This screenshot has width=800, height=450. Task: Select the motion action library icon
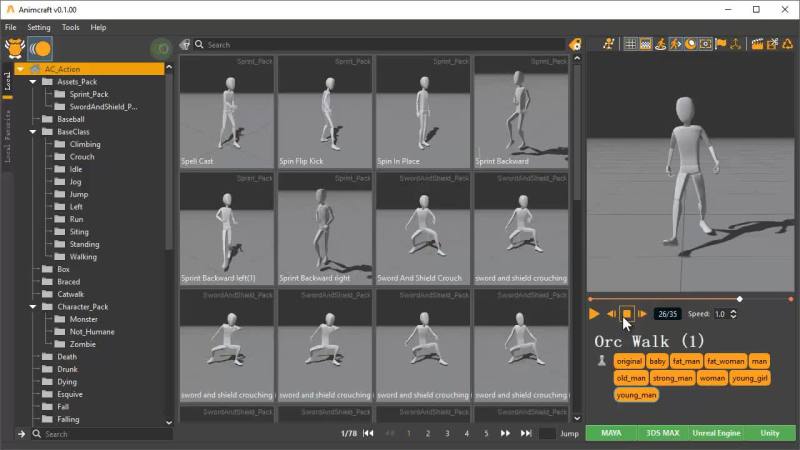[x=40, y=48]
